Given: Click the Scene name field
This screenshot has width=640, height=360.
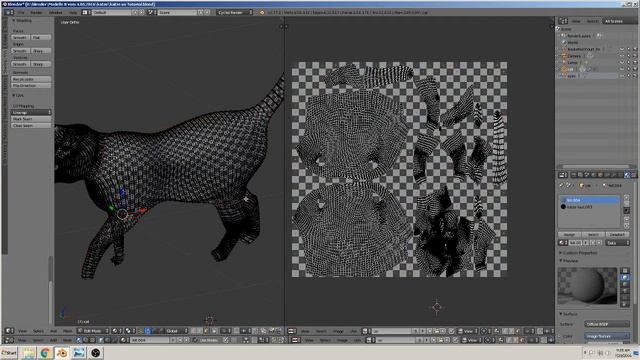Looking at the screenshot, I should [x=177, y=13].
